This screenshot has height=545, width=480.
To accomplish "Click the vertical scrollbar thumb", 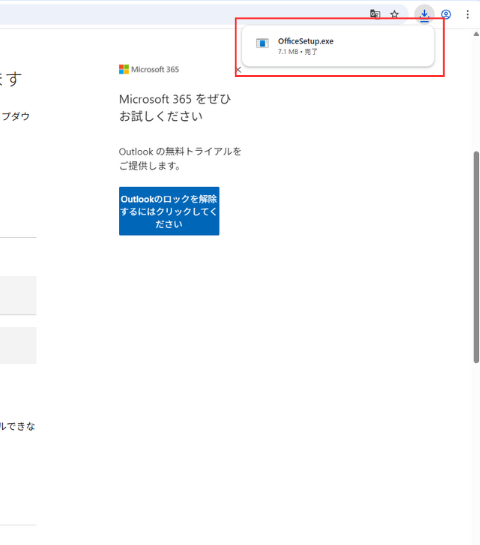I will click(476, 257).
